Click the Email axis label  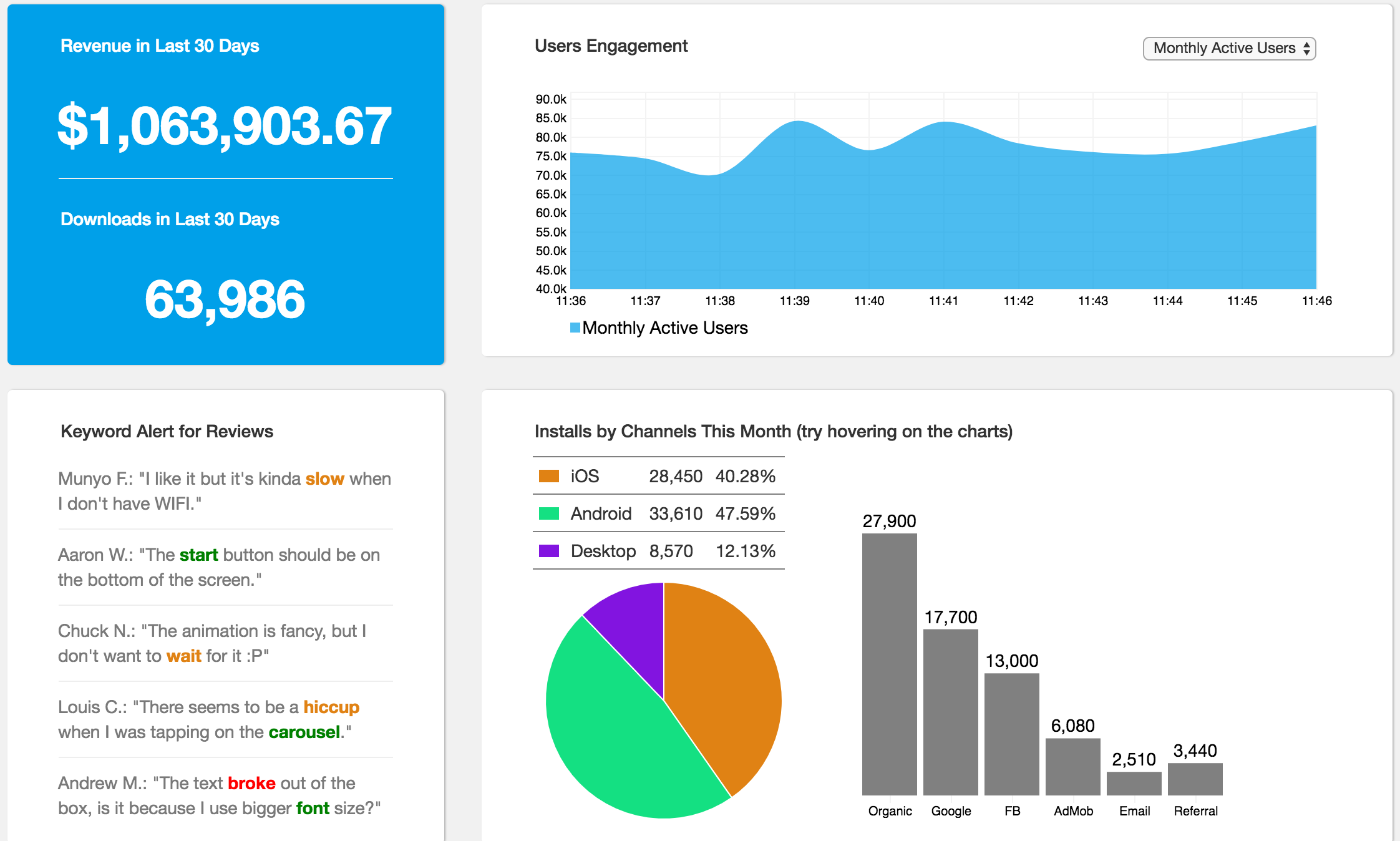(x=1135, y=810)
